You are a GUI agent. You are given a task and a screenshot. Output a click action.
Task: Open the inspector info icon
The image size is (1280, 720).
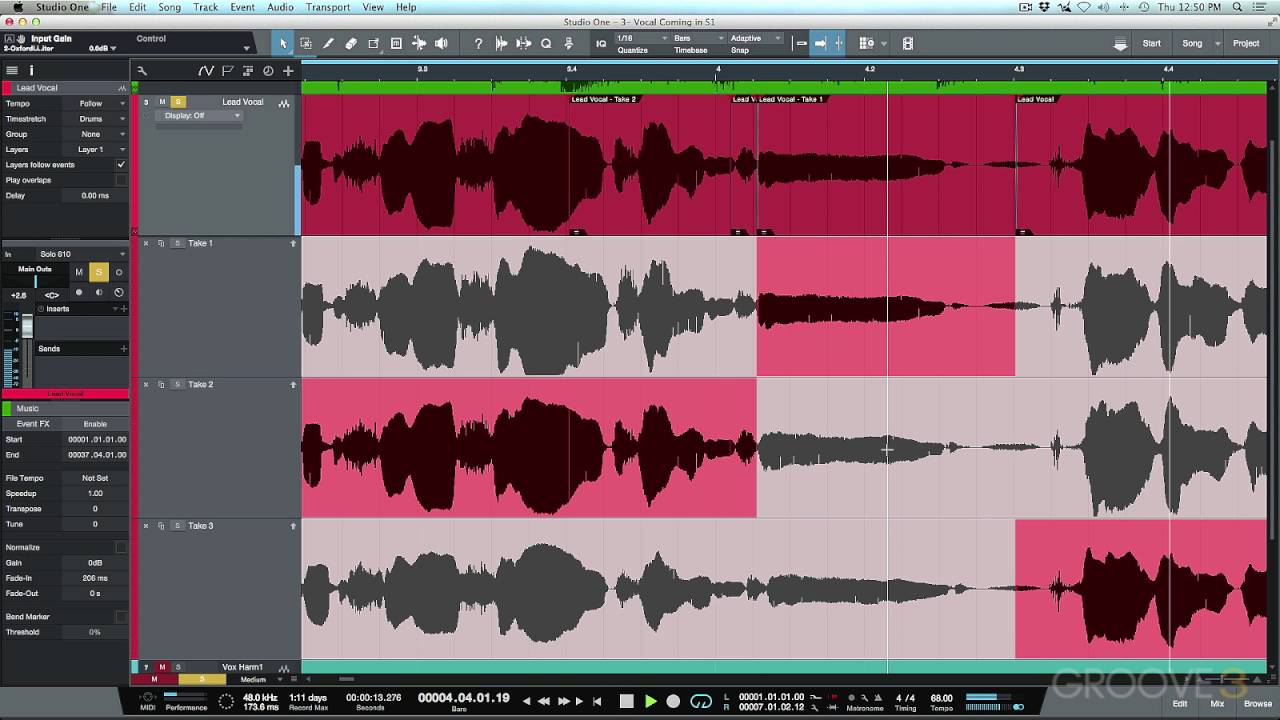pyautogui.click(x=31, y=71)
